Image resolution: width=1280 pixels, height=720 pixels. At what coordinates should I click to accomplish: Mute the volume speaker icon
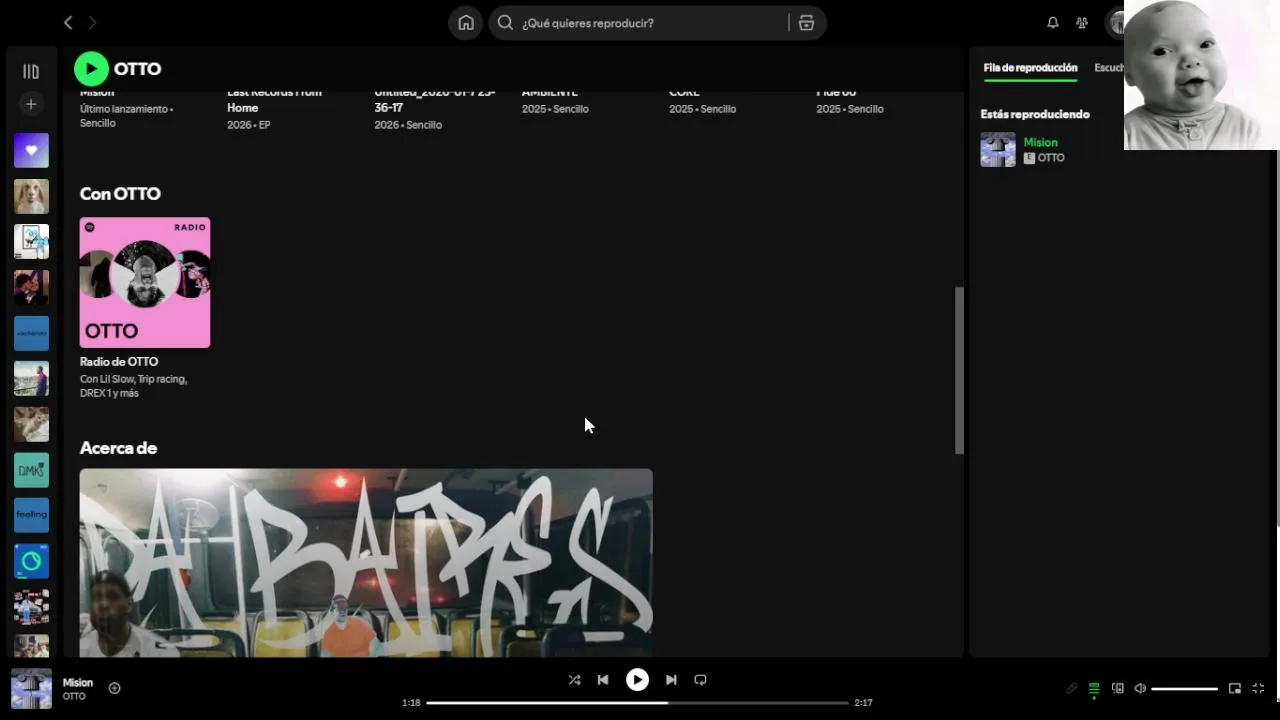(1140, 688)
